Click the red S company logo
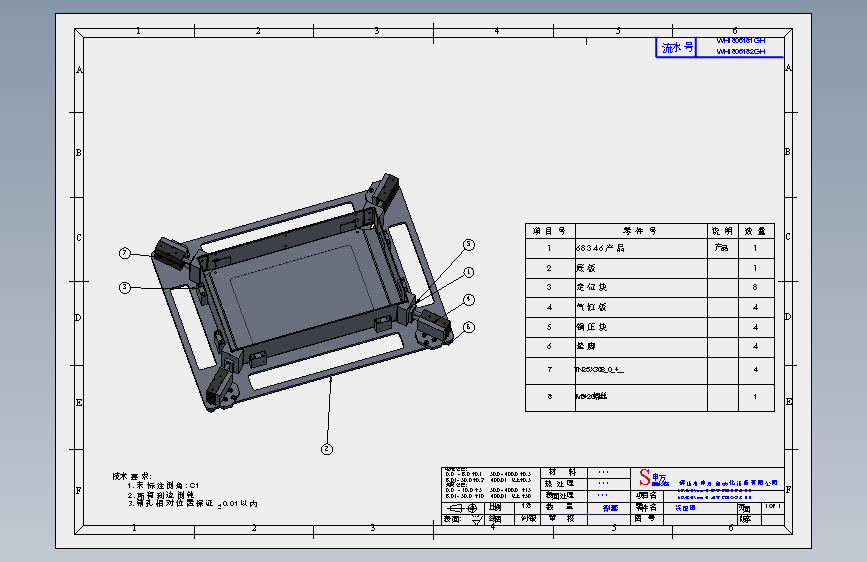 tap(645, 477)
